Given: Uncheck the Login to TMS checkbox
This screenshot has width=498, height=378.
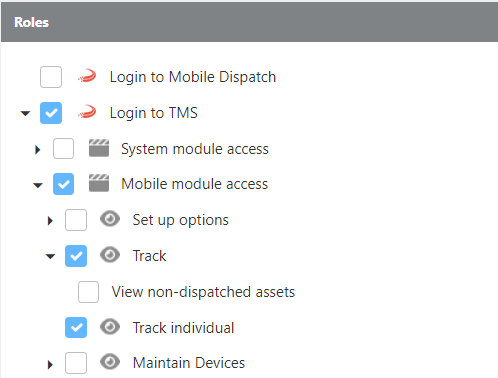Looking at the screenshot, I should (x=51, y=113).
